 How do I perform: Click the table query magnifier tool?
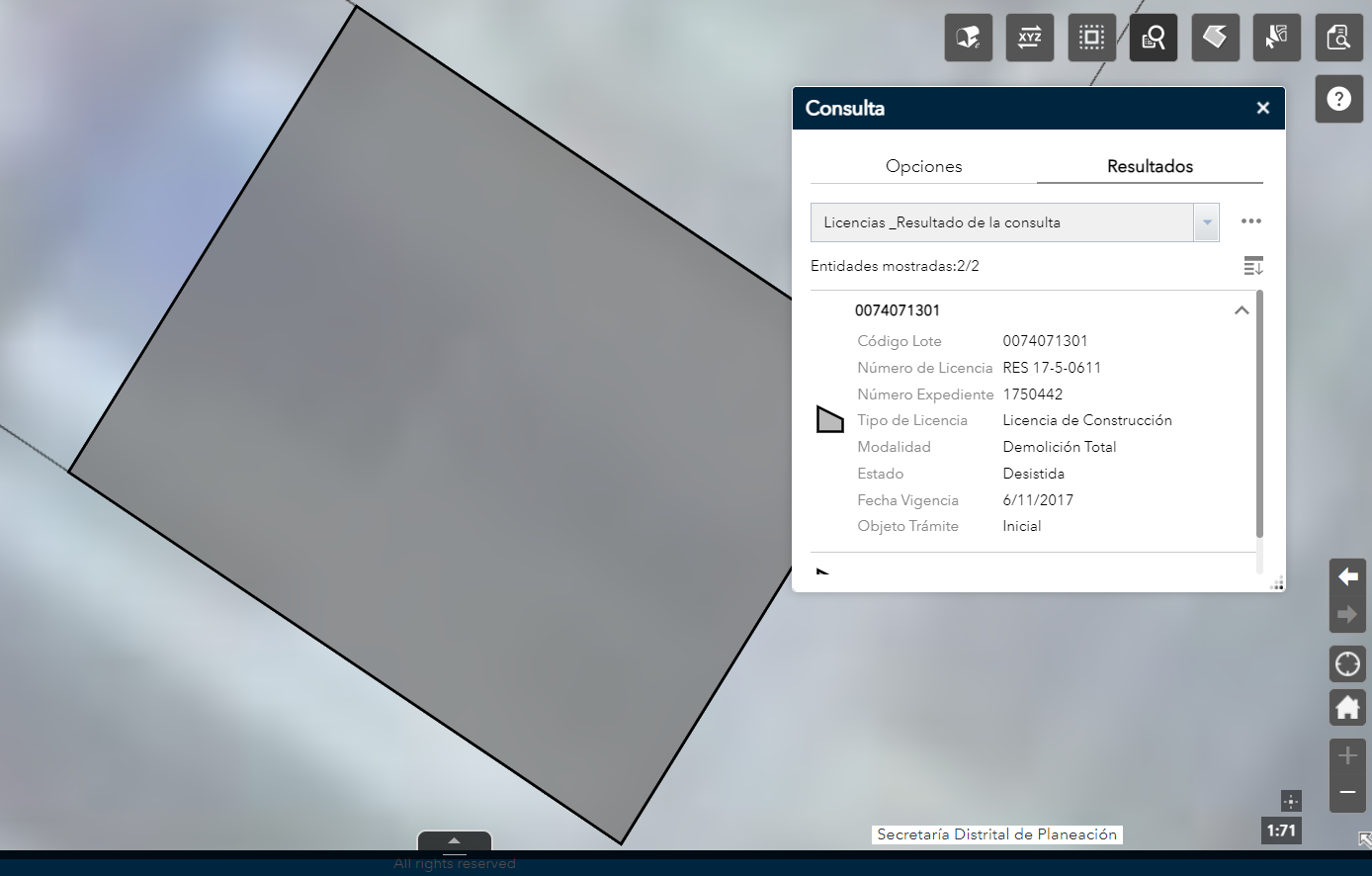[1153, 39]
